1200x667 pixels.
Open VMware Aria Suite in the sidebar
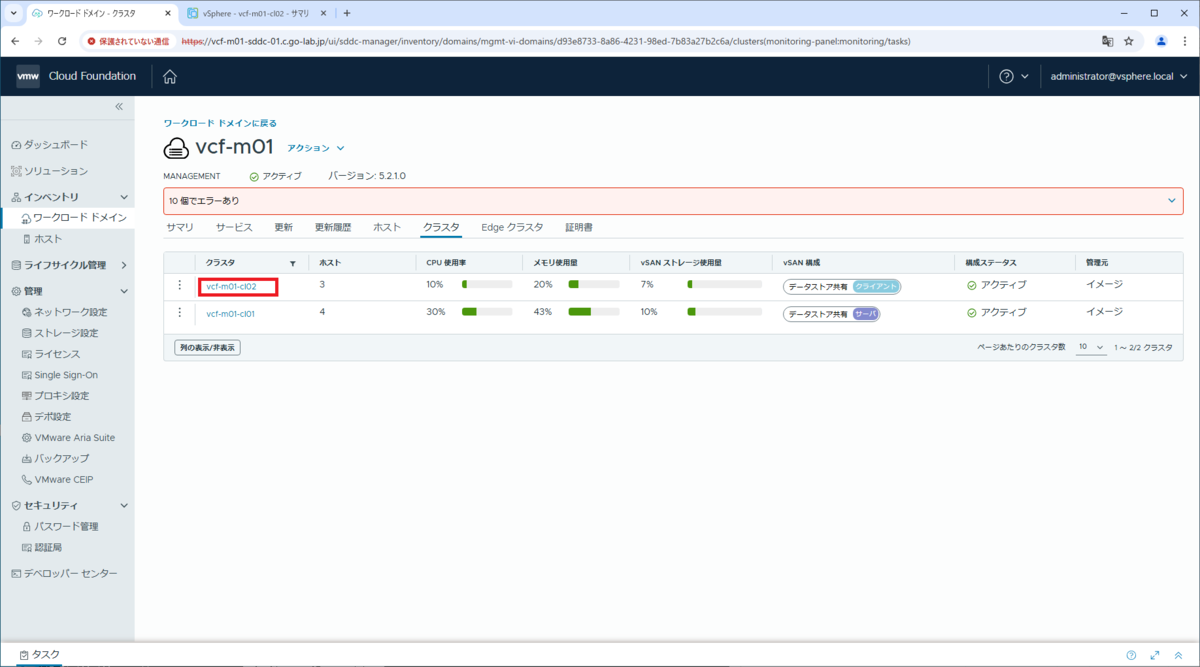(x=68, y=438)
